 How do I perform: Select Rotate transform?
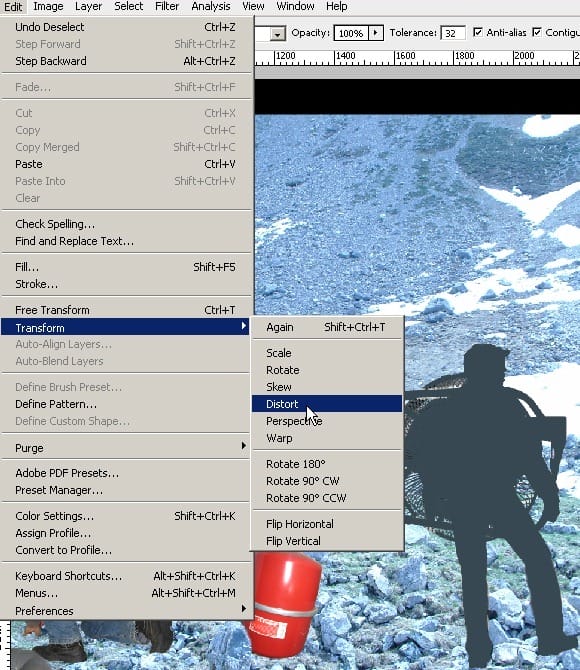click(327, 370)
